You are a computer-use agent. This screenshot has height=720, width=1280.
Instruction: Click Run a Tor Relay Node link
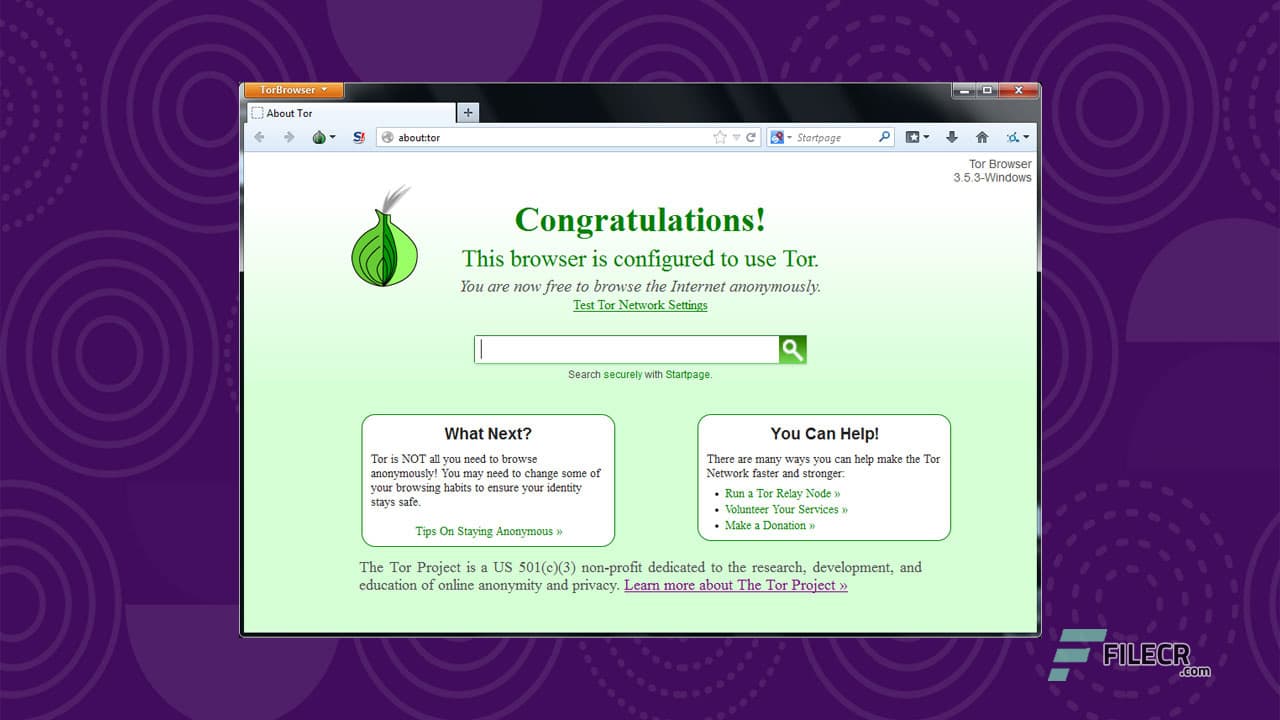tap(782, 493)
